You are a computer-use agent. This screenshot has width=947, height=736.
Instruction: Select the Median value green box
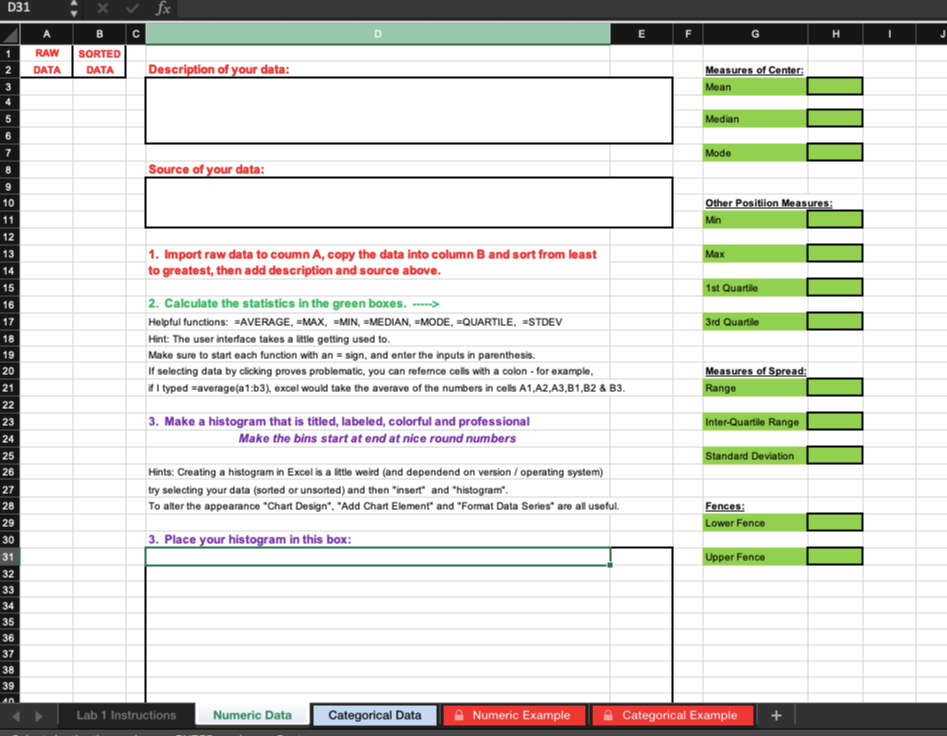point(835,118)
